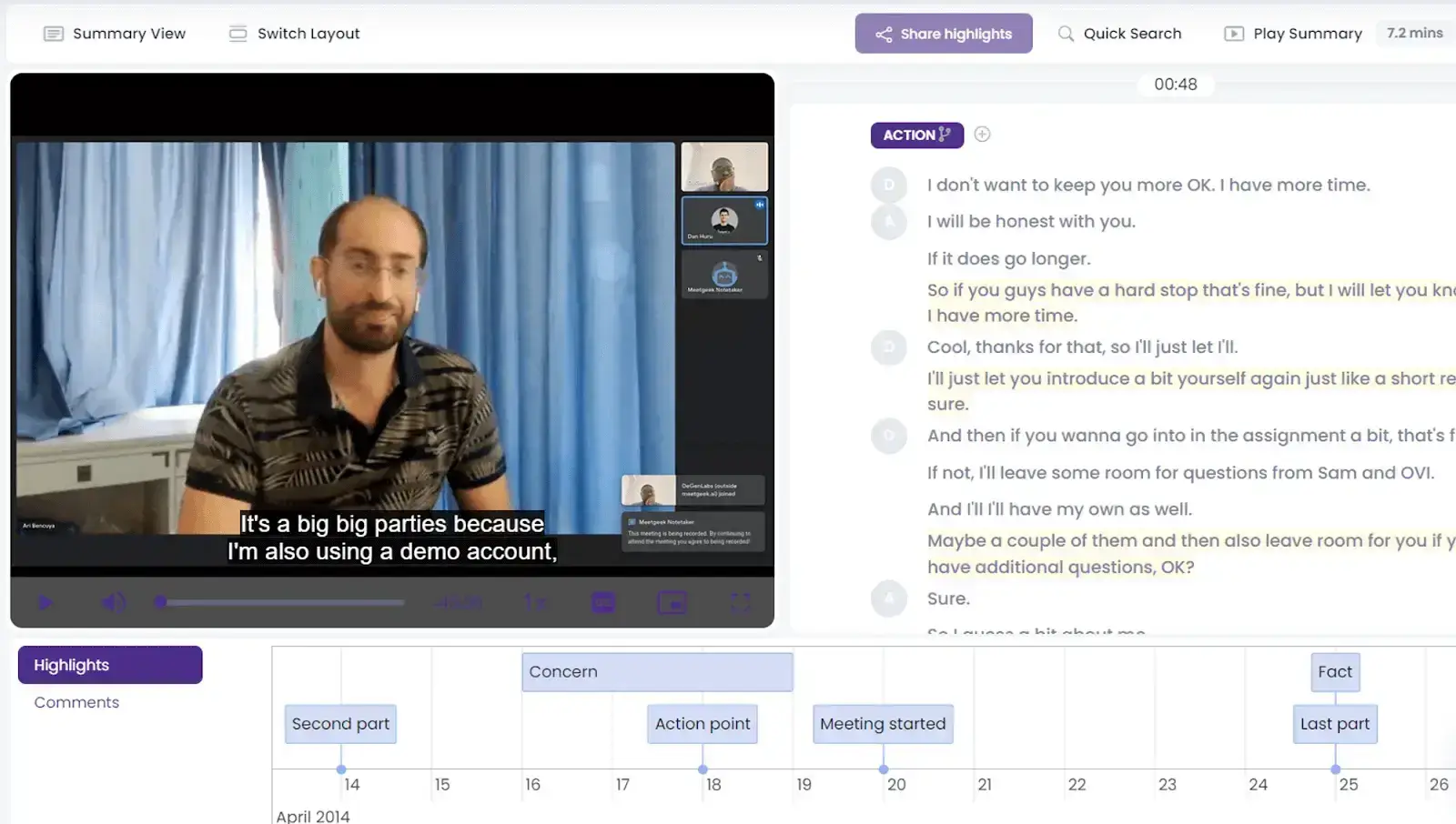This screenshot has height=824, width=1456.
Task: Click Switch Layout
Action: (295, 34)
